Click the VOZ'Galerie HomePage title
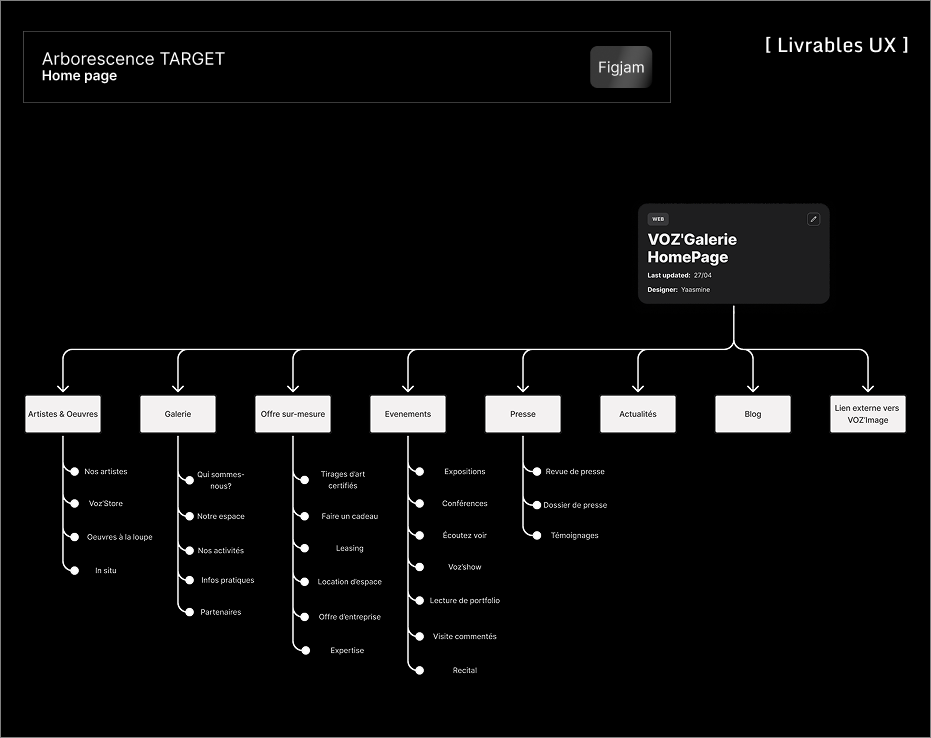This screenshot has width=931, height=738. point(692,248)
